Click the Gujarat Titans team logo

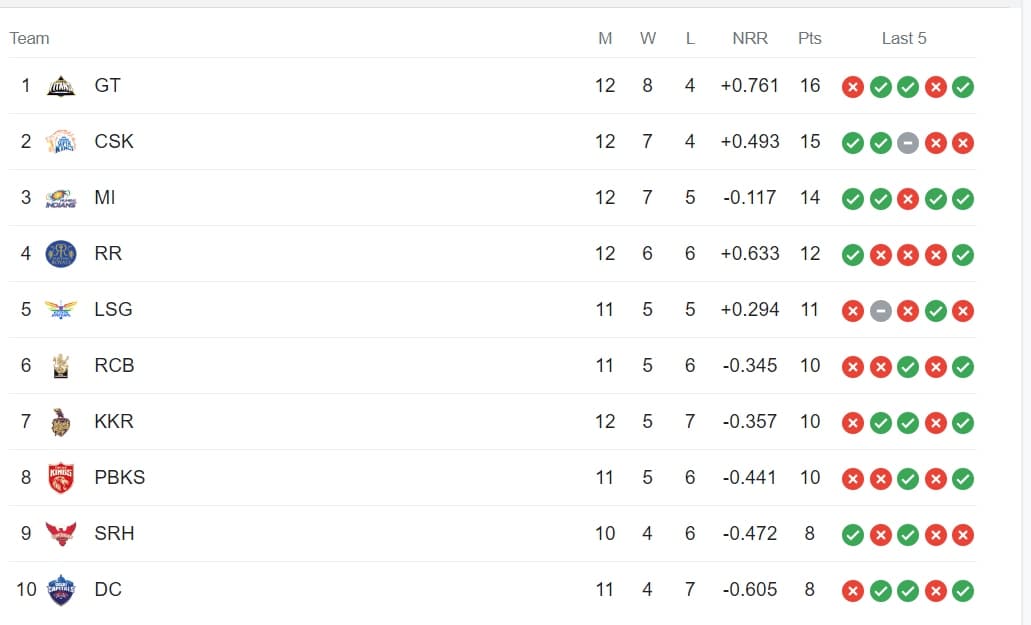coord(61,86)
